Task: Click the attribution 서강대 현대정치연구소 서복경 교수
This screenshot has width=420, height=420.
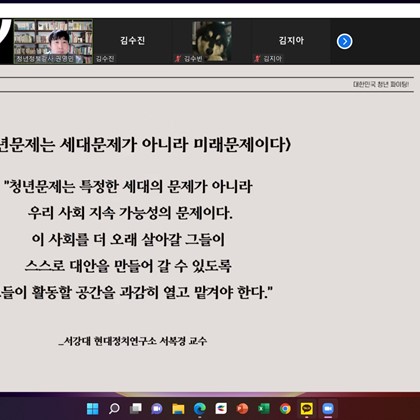Action: 135,341
